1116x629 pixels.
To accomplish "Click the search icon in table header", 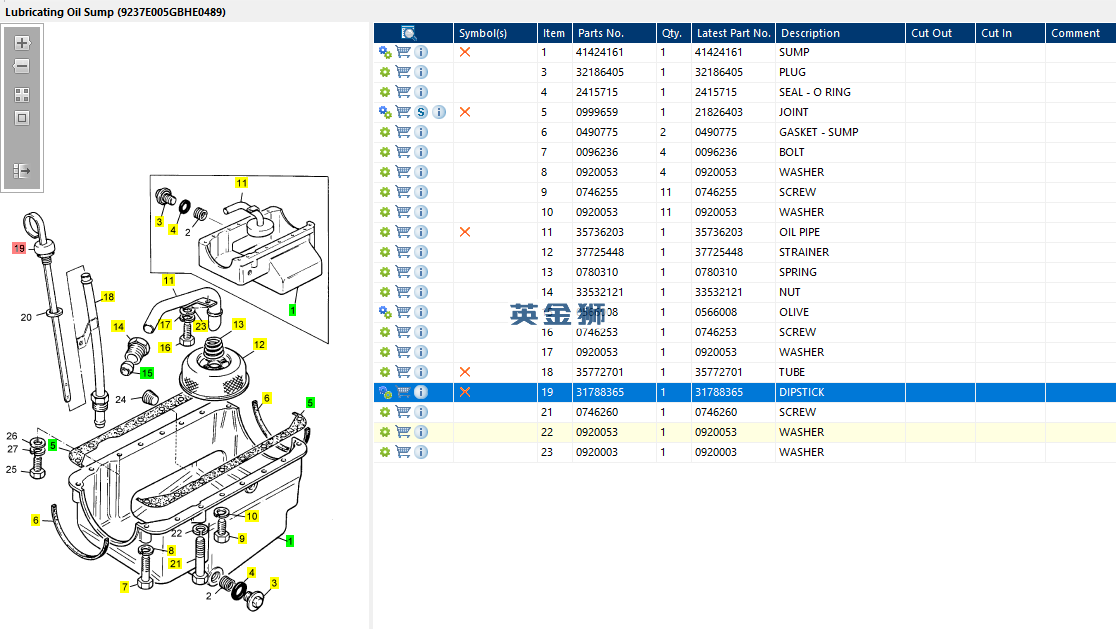I will (x=409, y=33).
